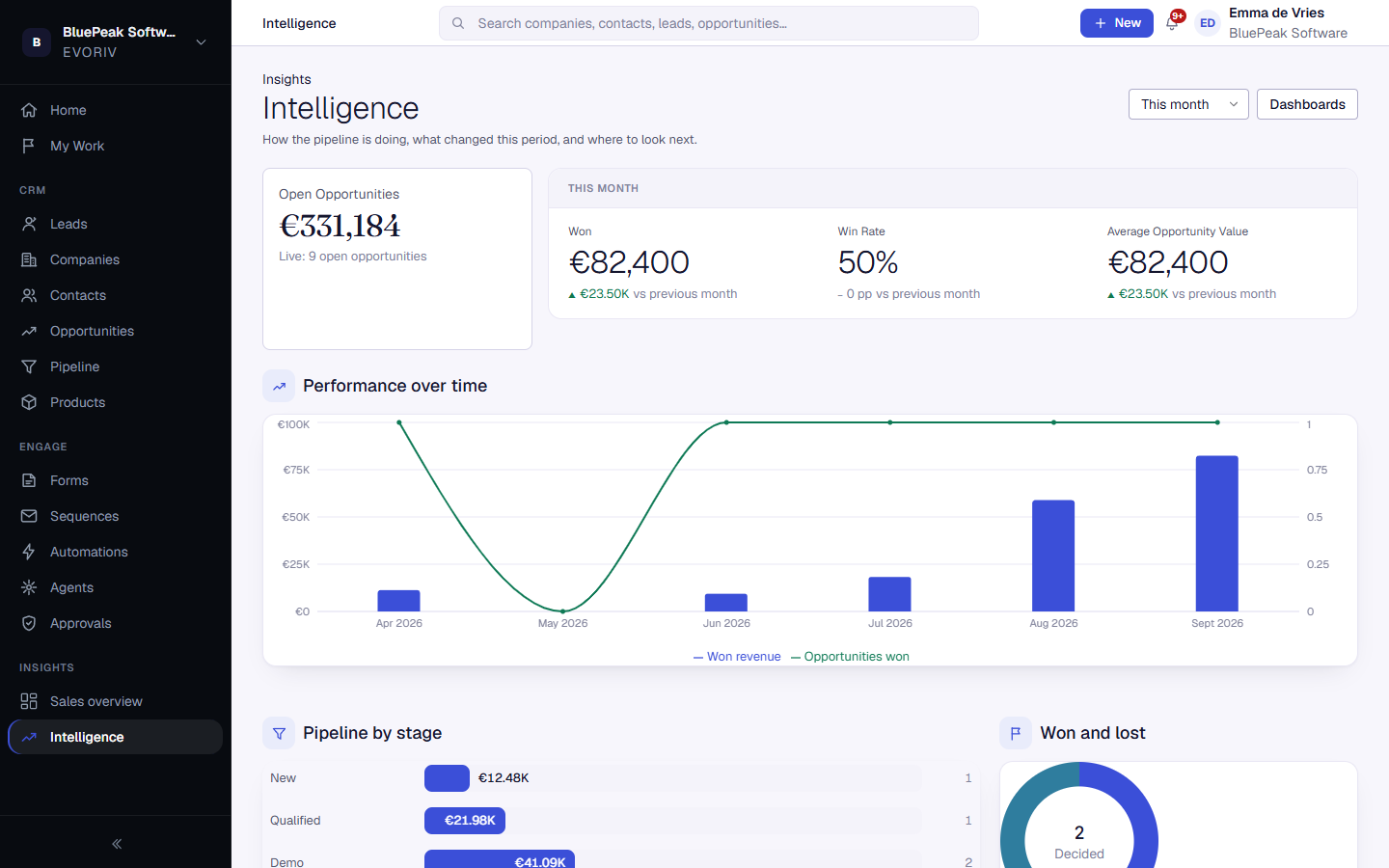Click the Agents sparkle icon
This screenshot has width=1389, height=868.
point(29,587)
